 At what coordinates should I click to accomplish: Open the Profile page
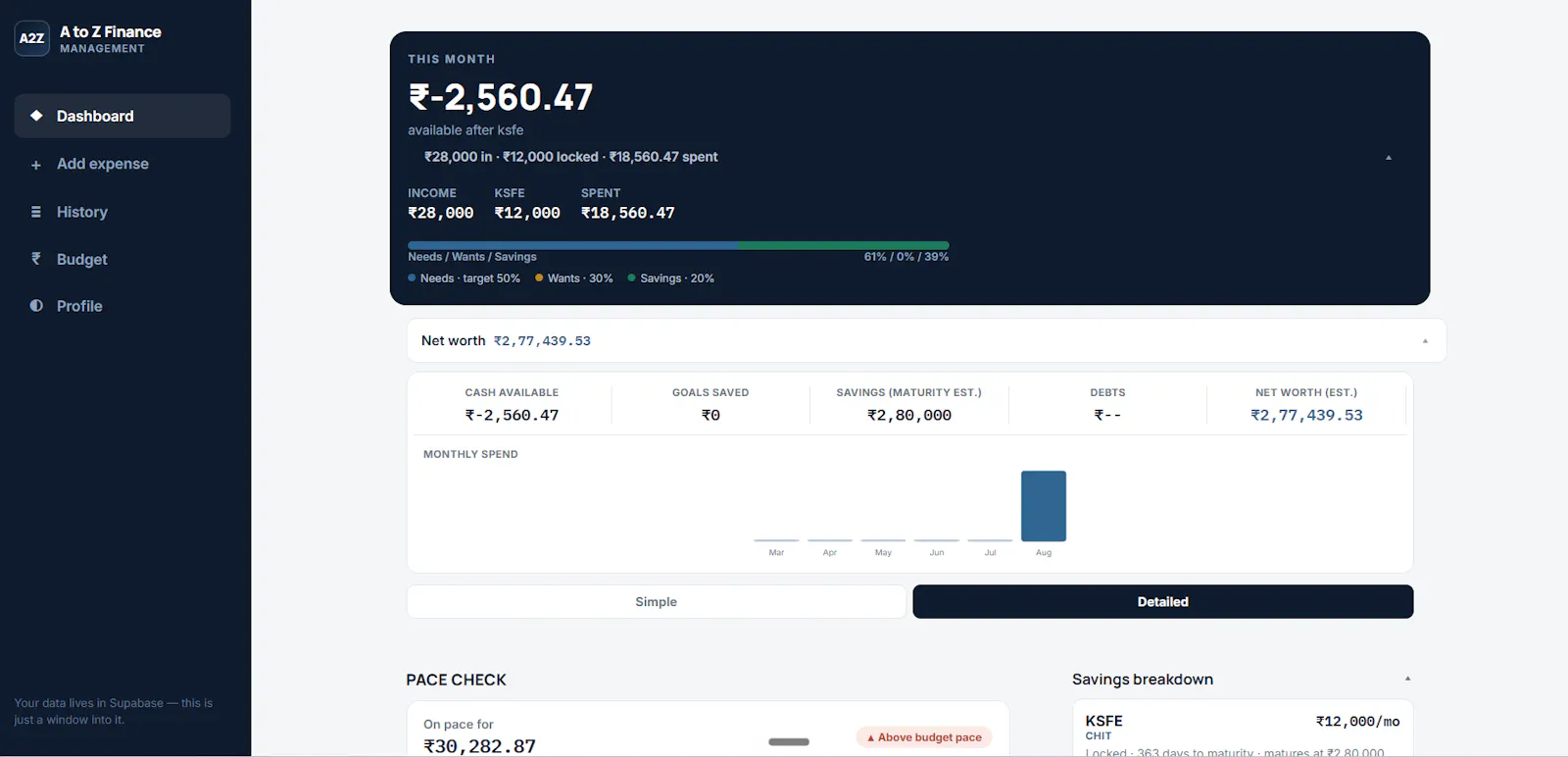click(122, 306)
